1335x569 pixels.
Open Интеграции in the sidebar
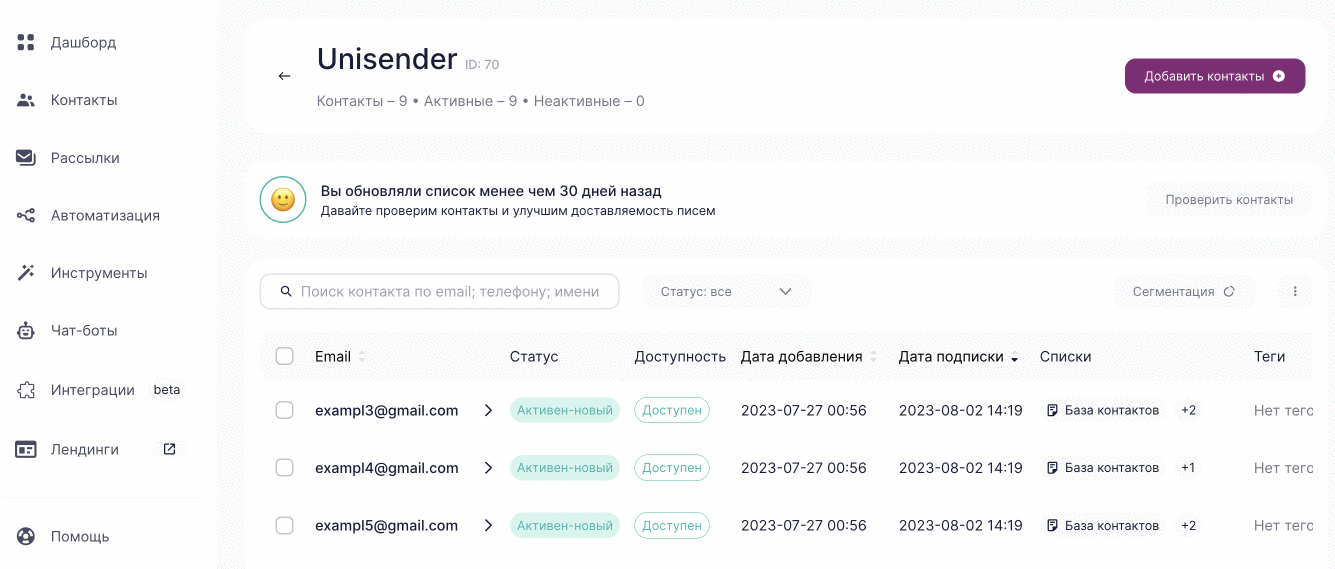[x=93, y=390]
